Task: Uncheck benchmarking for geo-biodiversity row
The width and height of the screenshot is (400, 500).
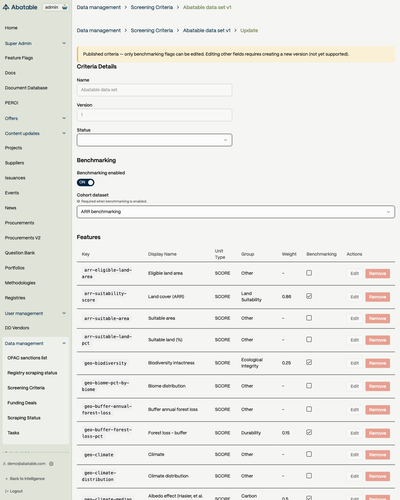Action: [x=309, y=362]
